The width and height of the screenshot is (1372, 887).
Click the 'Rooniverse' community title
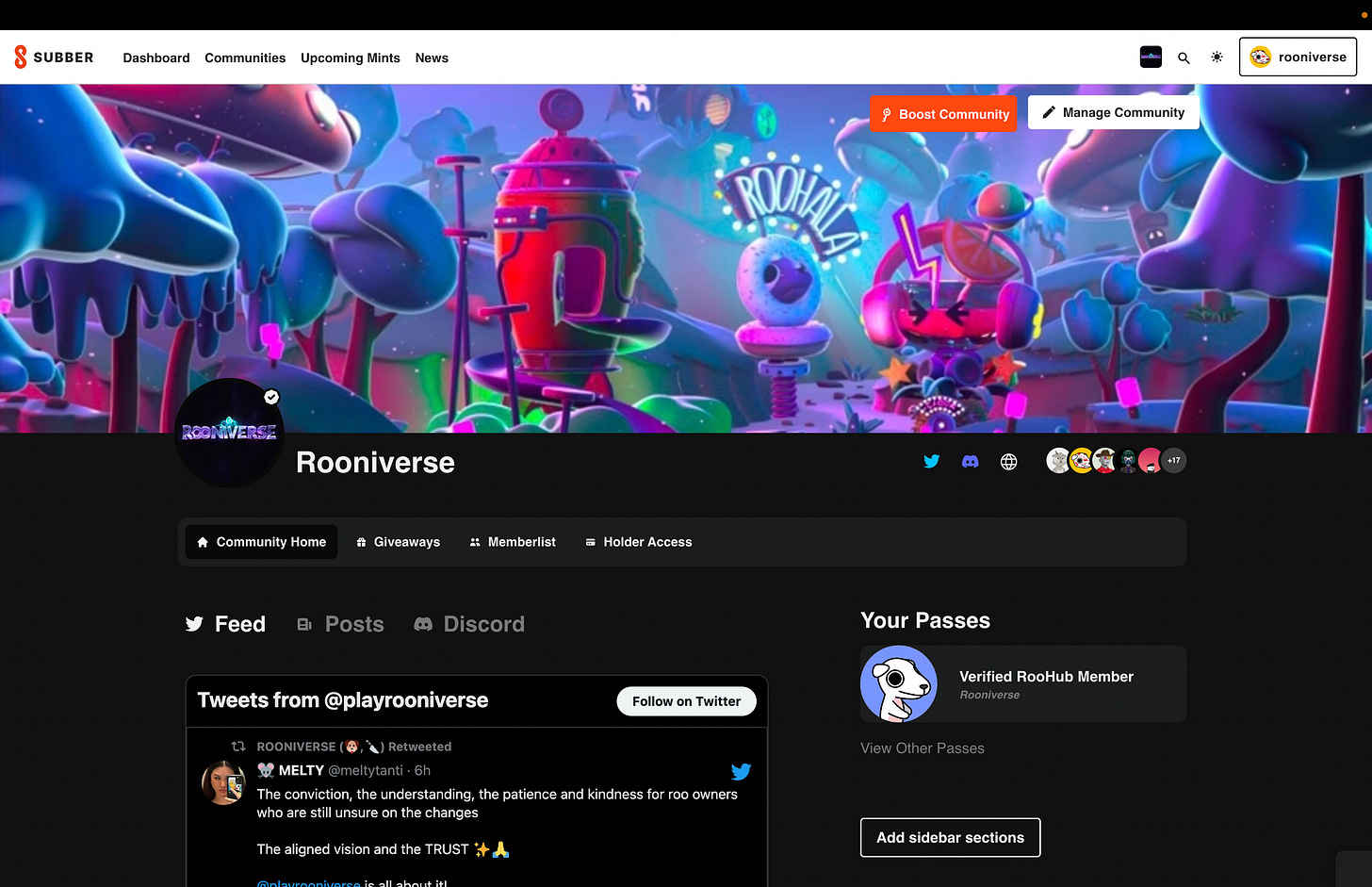pos(375,463)
